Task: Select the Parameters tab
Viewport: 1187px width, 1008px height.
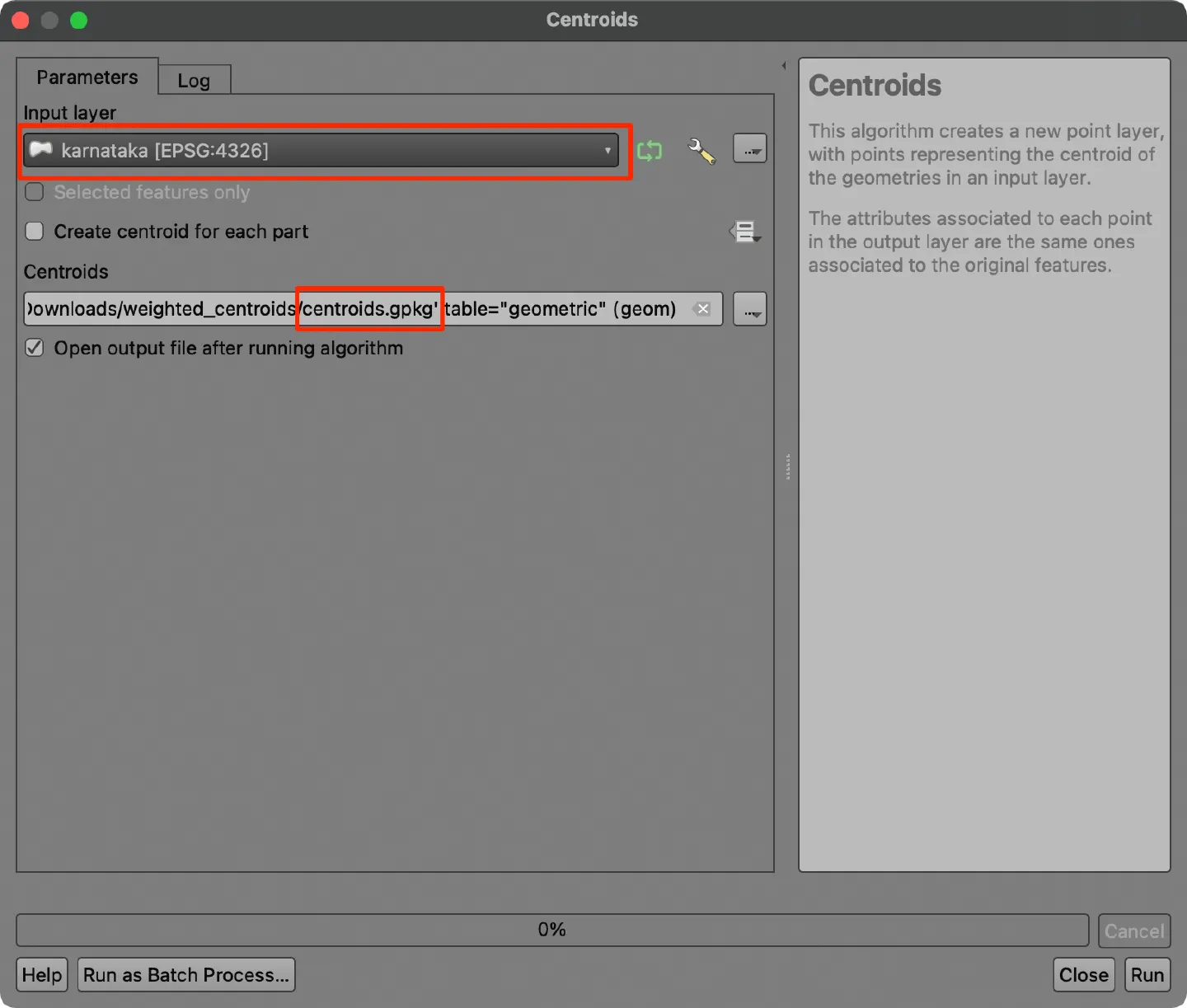Action: (87, 77)
